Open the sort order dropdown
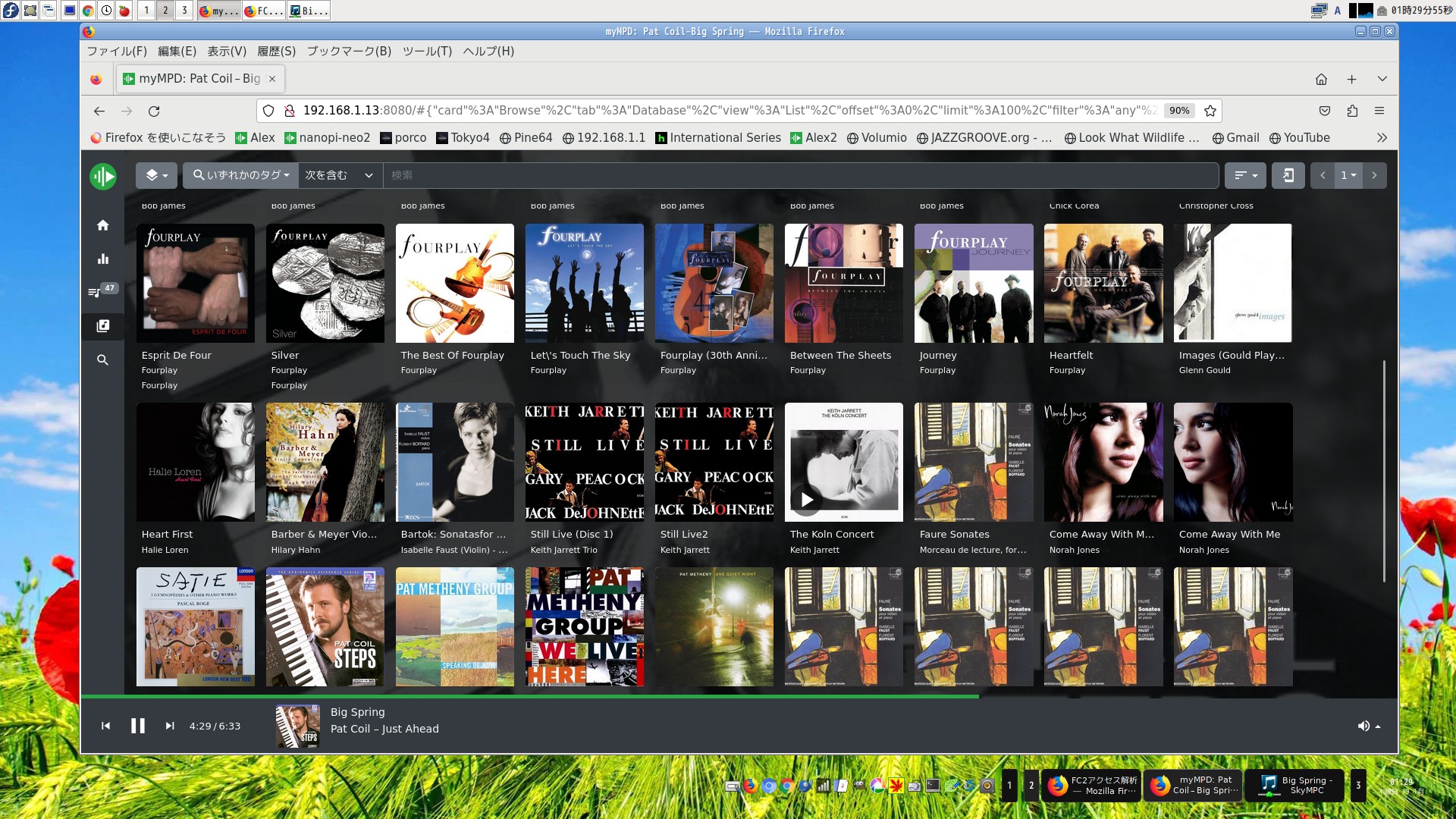 (1245, 175)
